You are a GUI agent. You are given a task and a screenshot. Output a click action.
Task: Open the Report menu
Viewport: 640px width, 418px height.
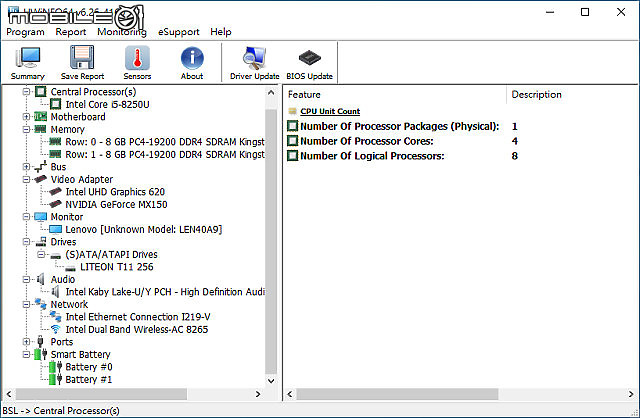coord(71,32)
